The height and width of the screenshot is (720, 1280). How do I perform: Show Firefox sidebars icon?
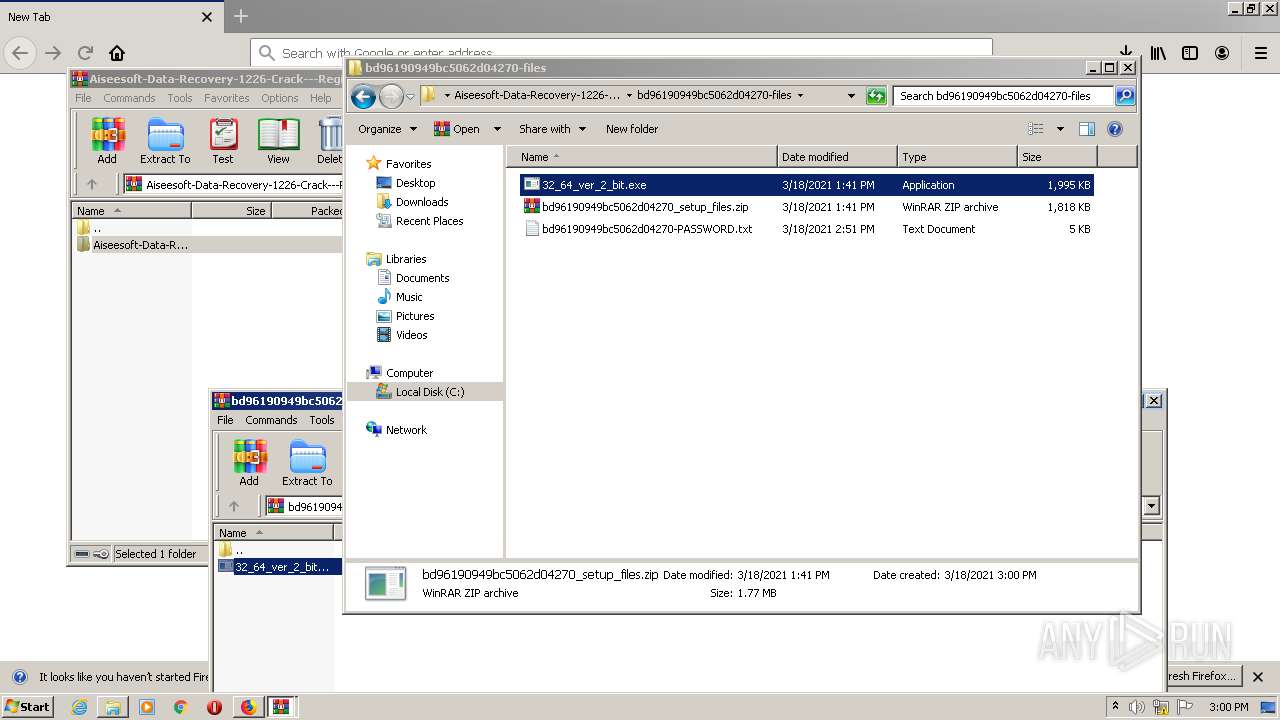1190,53
